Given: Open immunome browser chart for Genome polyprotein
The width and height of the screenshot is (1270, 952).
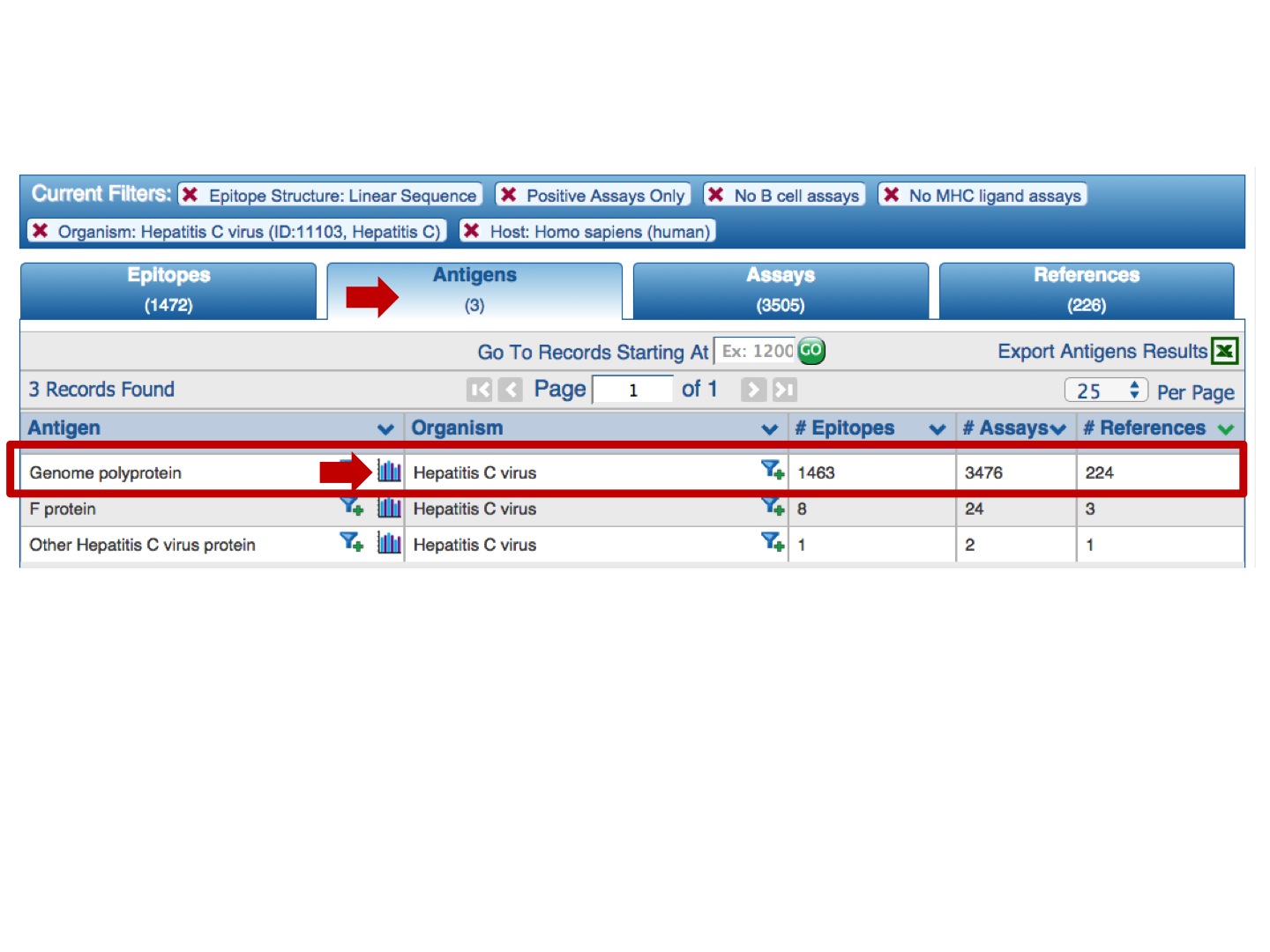Looking at the screenshot, I should click(x=389, y=472).
